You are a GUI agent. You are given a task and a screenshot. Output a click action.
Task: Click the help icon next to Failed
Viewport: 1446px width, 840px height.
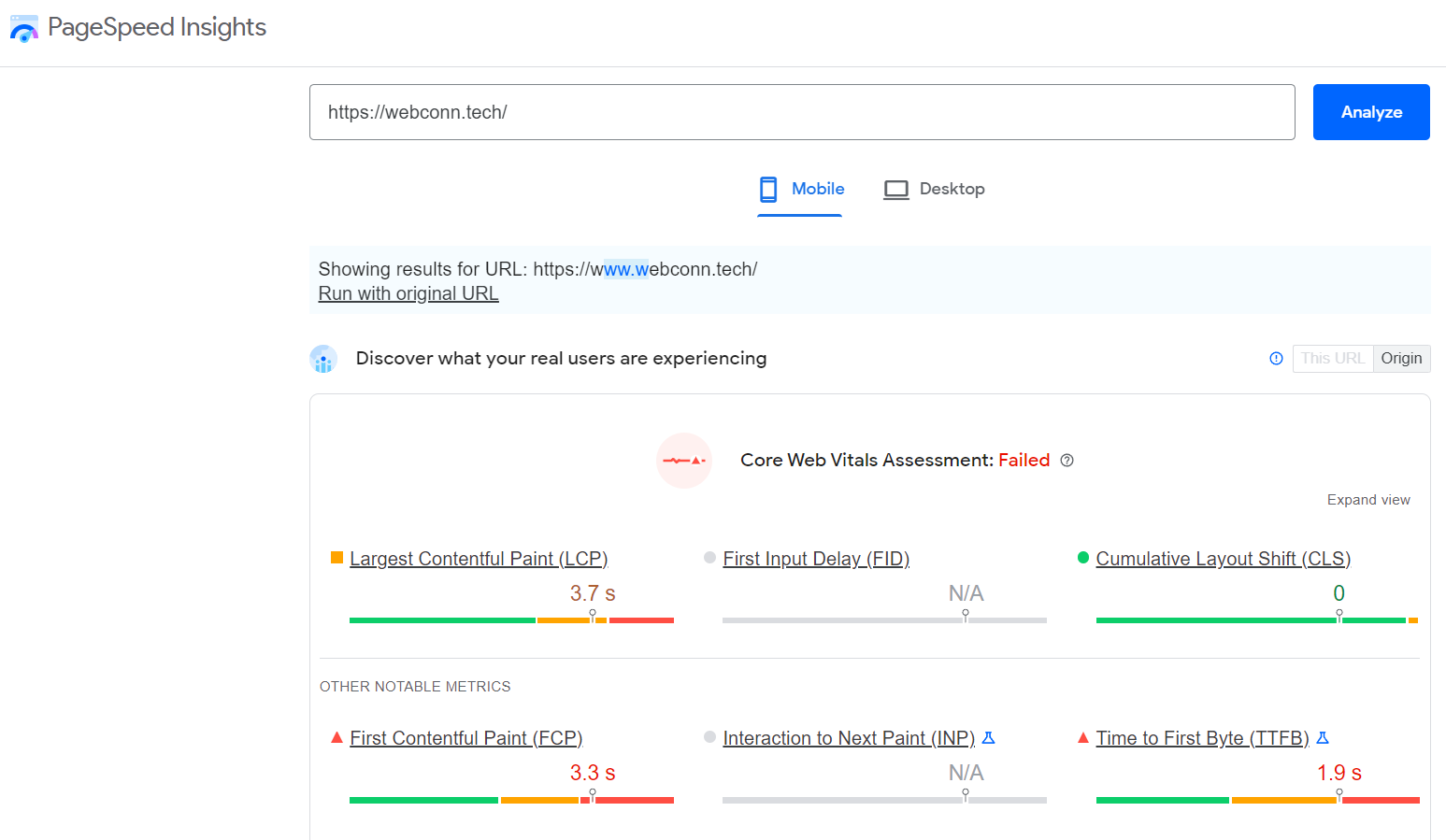click(x=1067, y=461)
